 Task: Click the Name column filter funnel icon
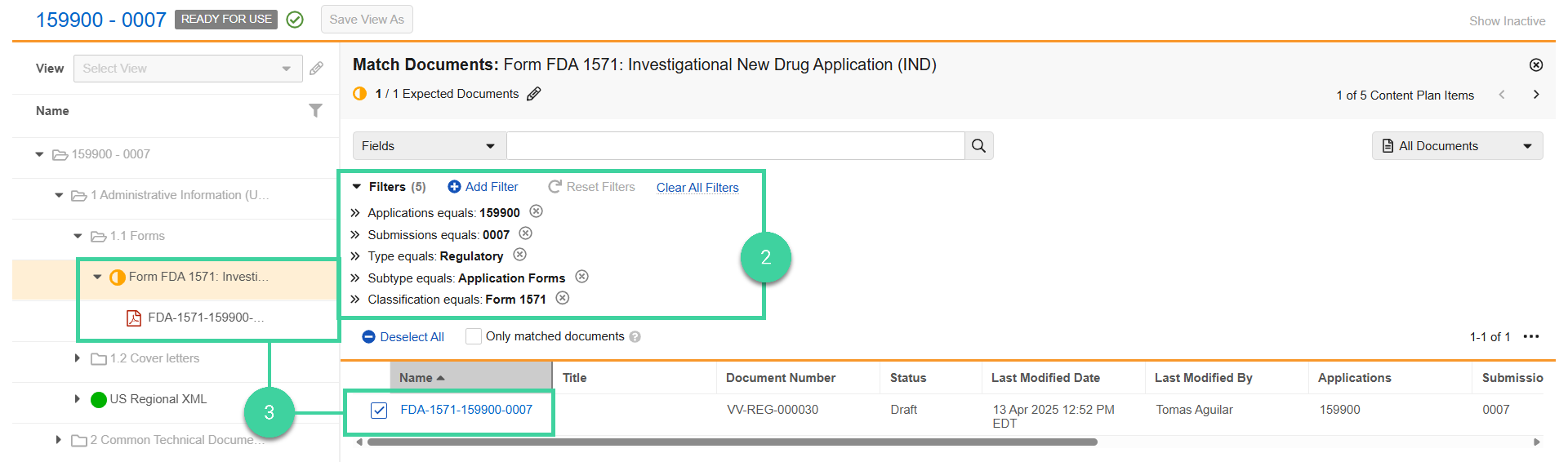[315, 110]
